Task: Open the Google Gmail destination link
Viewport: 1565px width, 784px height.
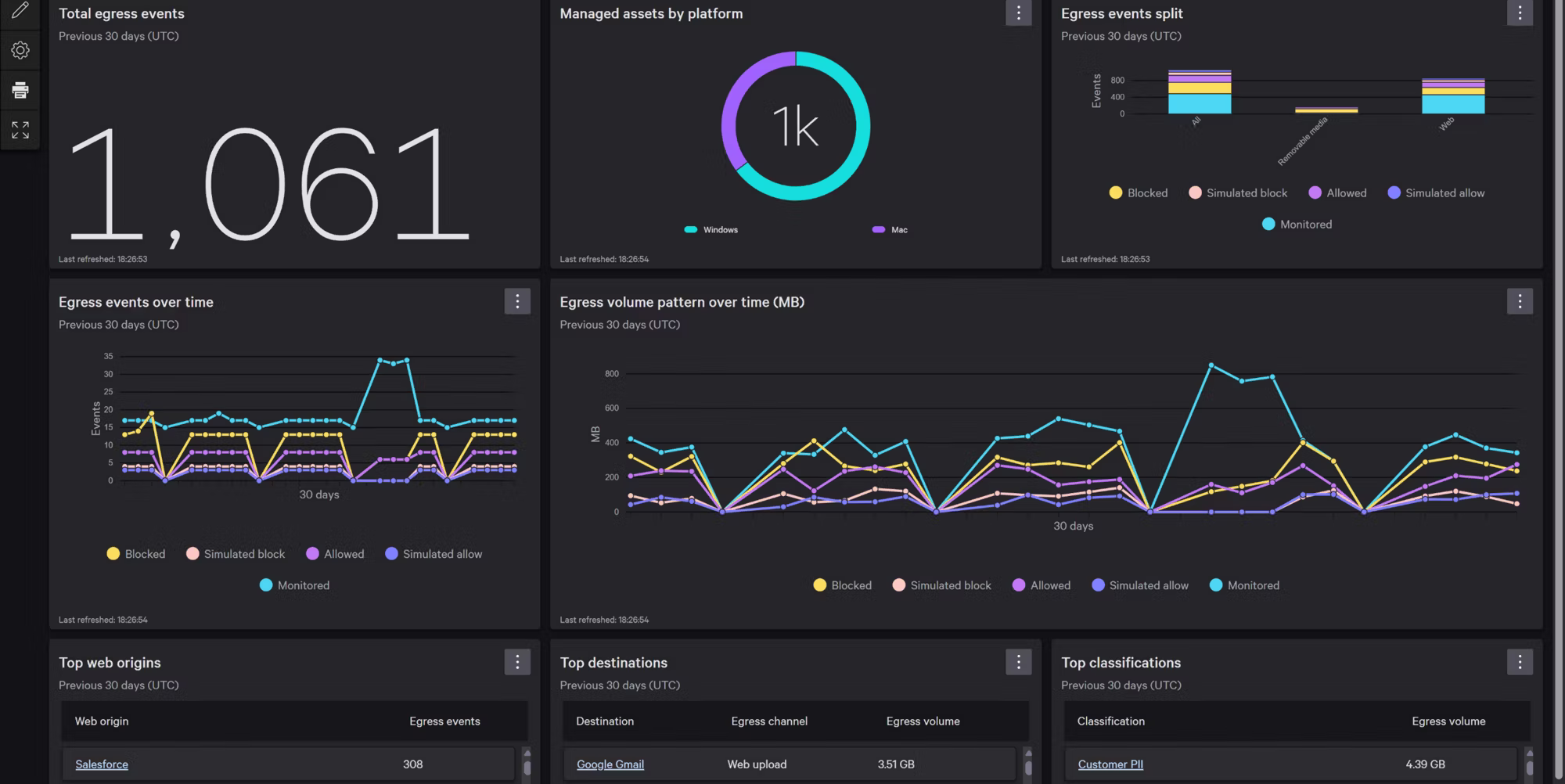Action: [x=610, y=764]
